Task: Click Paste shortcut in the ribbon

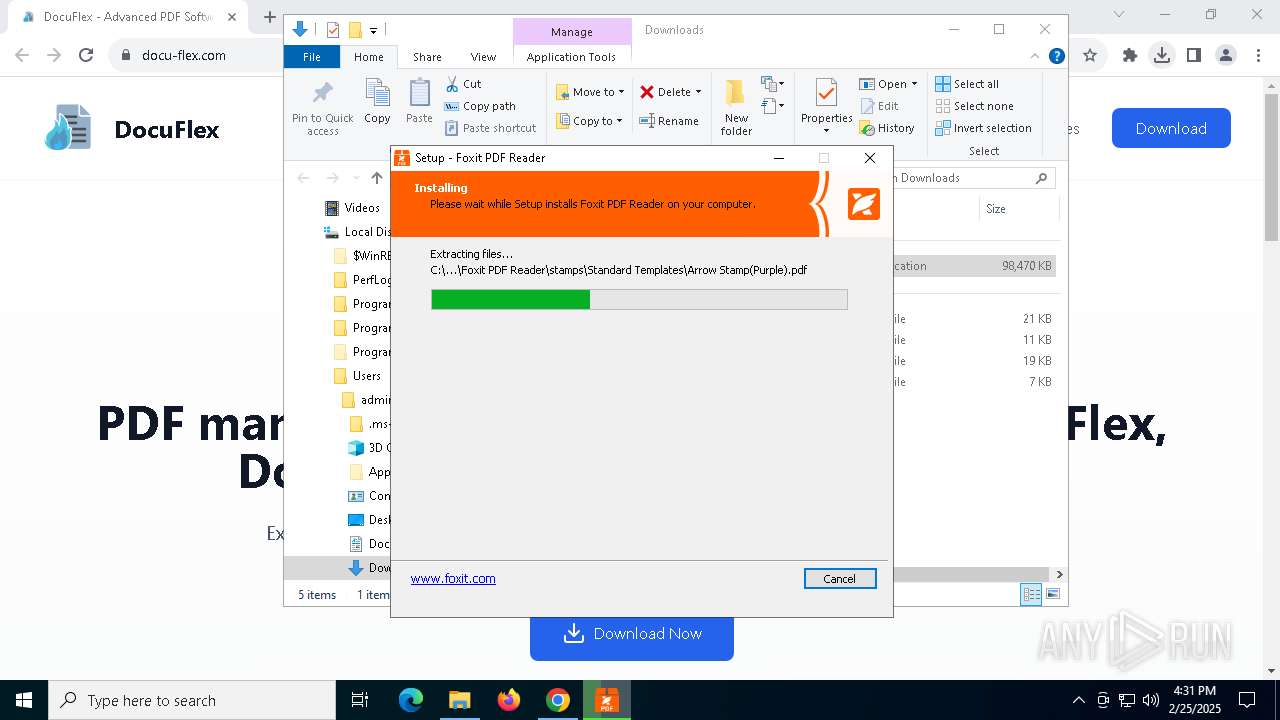Action: click(490, 128)
